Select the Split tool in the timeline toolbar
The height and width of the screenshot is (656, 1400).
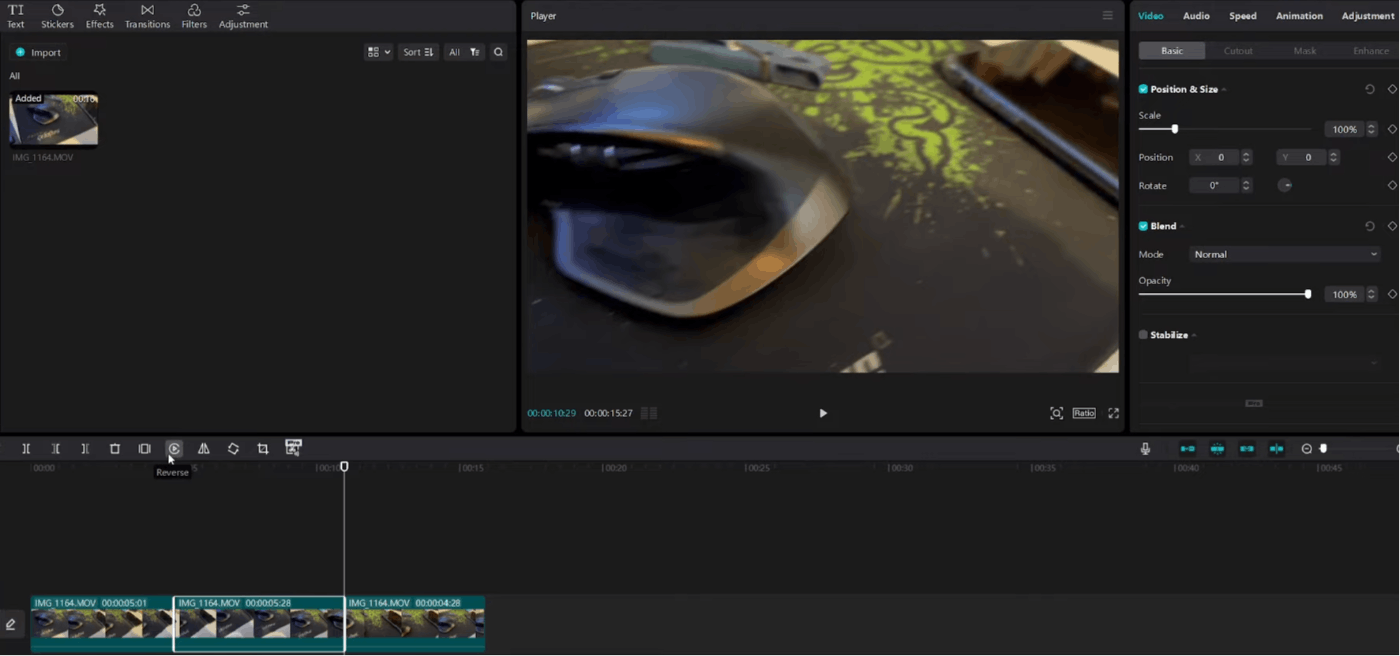point(26,448)
